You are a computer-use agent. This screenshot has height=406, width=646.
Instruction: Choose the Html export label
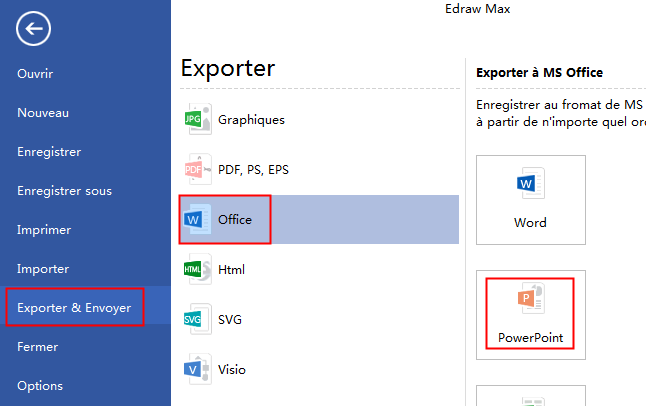tap(232, 270)
